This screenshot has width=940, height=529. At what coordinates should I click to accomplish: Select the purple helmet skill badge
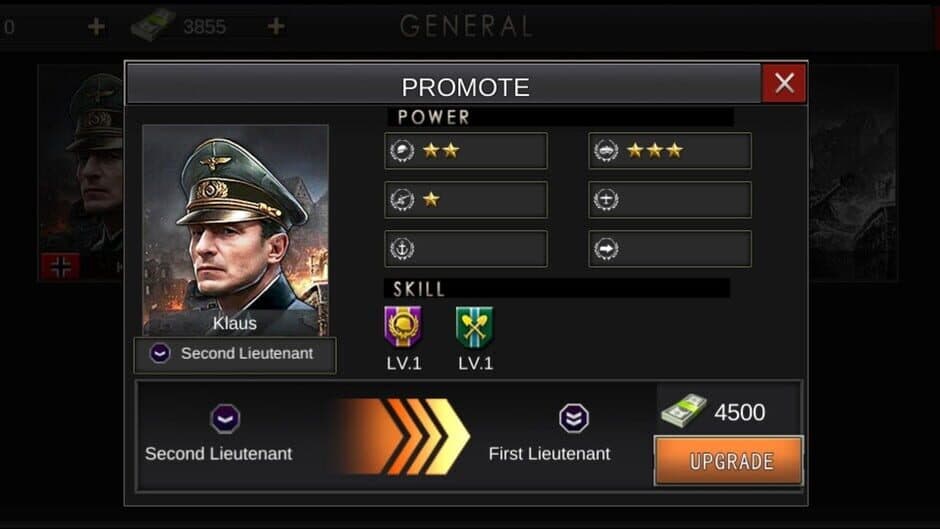point(403,327)
